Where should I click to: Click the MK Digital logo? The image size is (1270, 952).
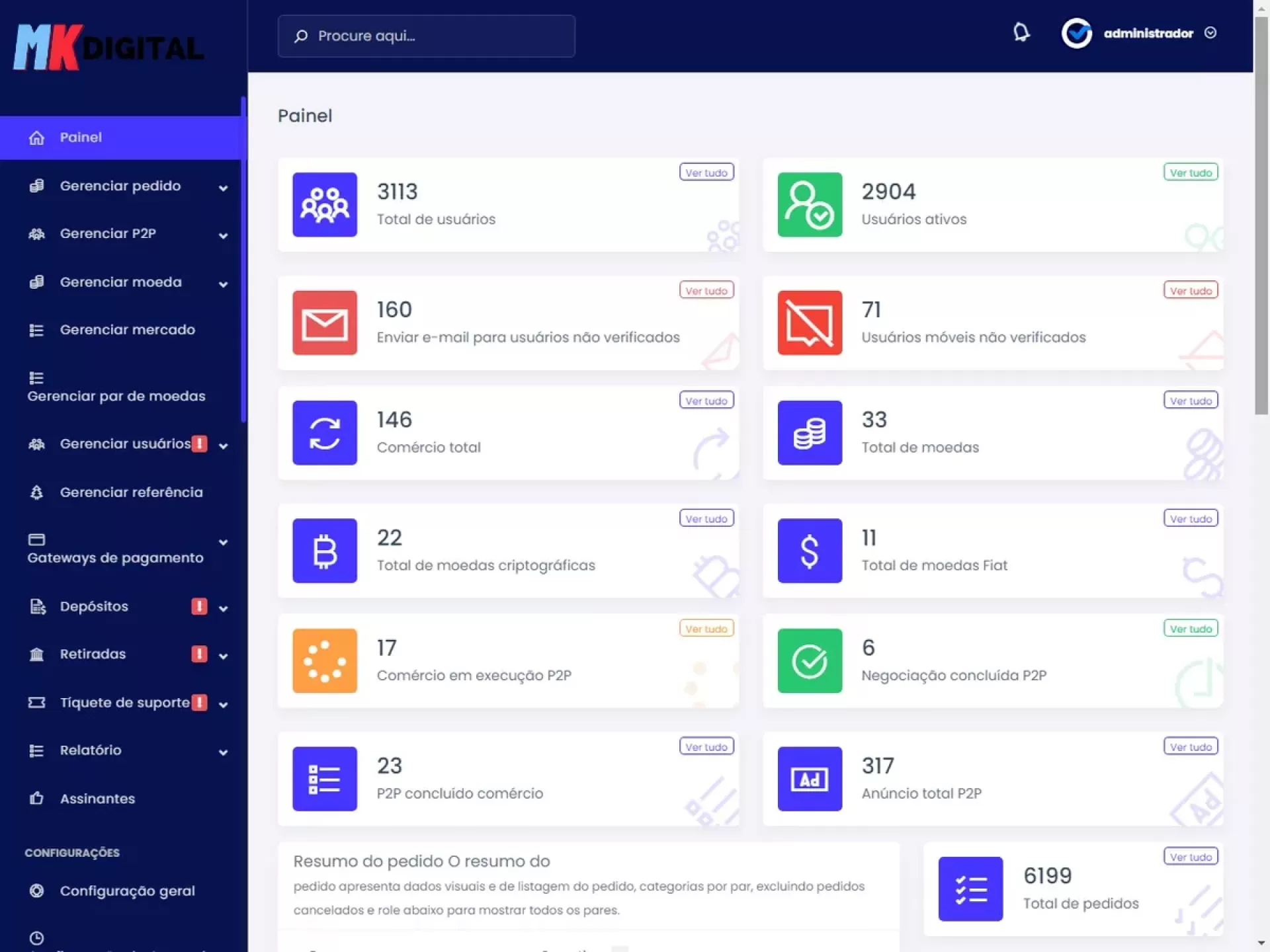[x=109, y=48]
